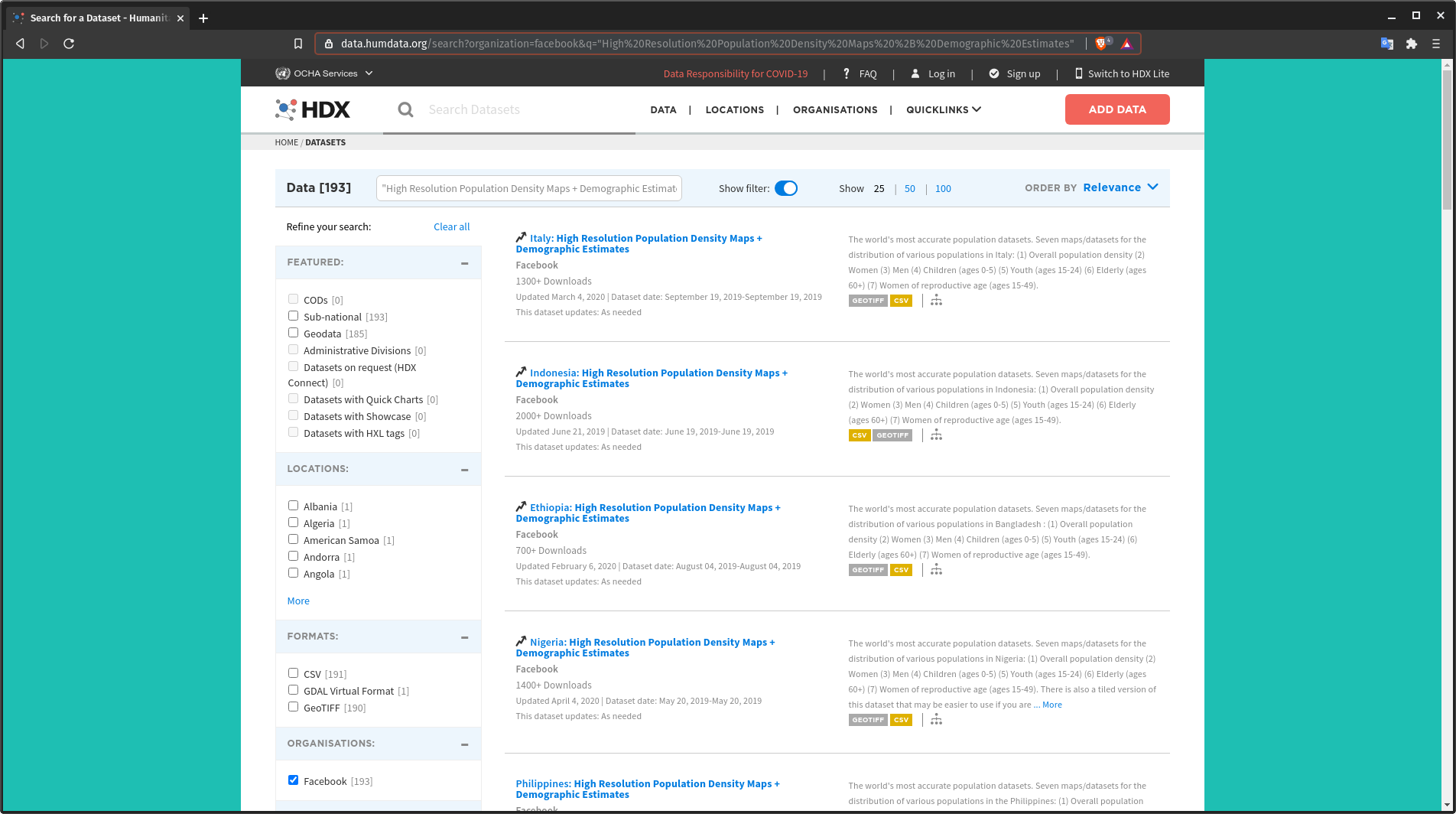
Task: Click the browser back arrow
Action: 21,44
